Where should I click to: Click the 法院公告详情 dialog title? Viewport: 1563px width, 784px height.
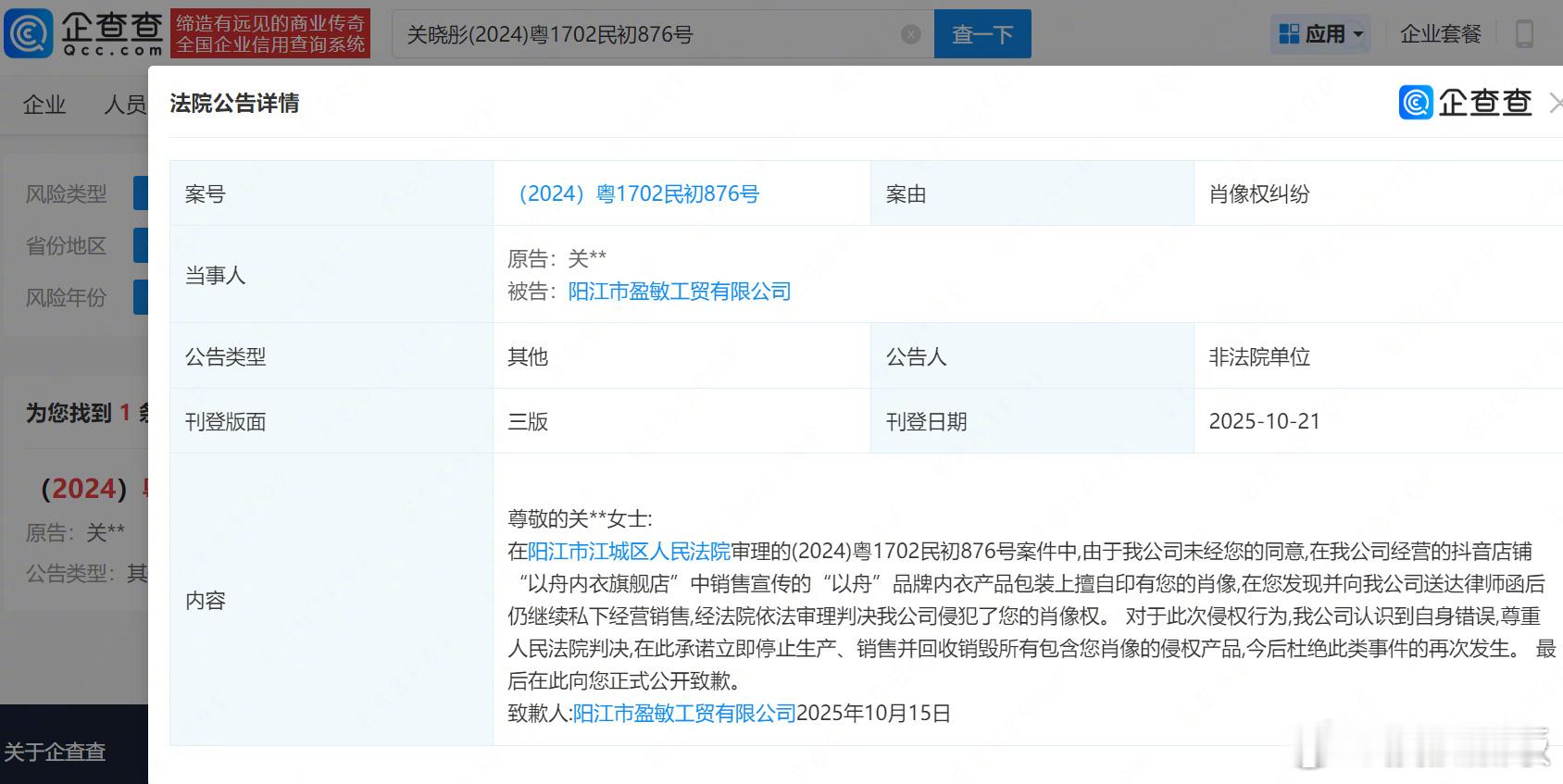point(234,103)
